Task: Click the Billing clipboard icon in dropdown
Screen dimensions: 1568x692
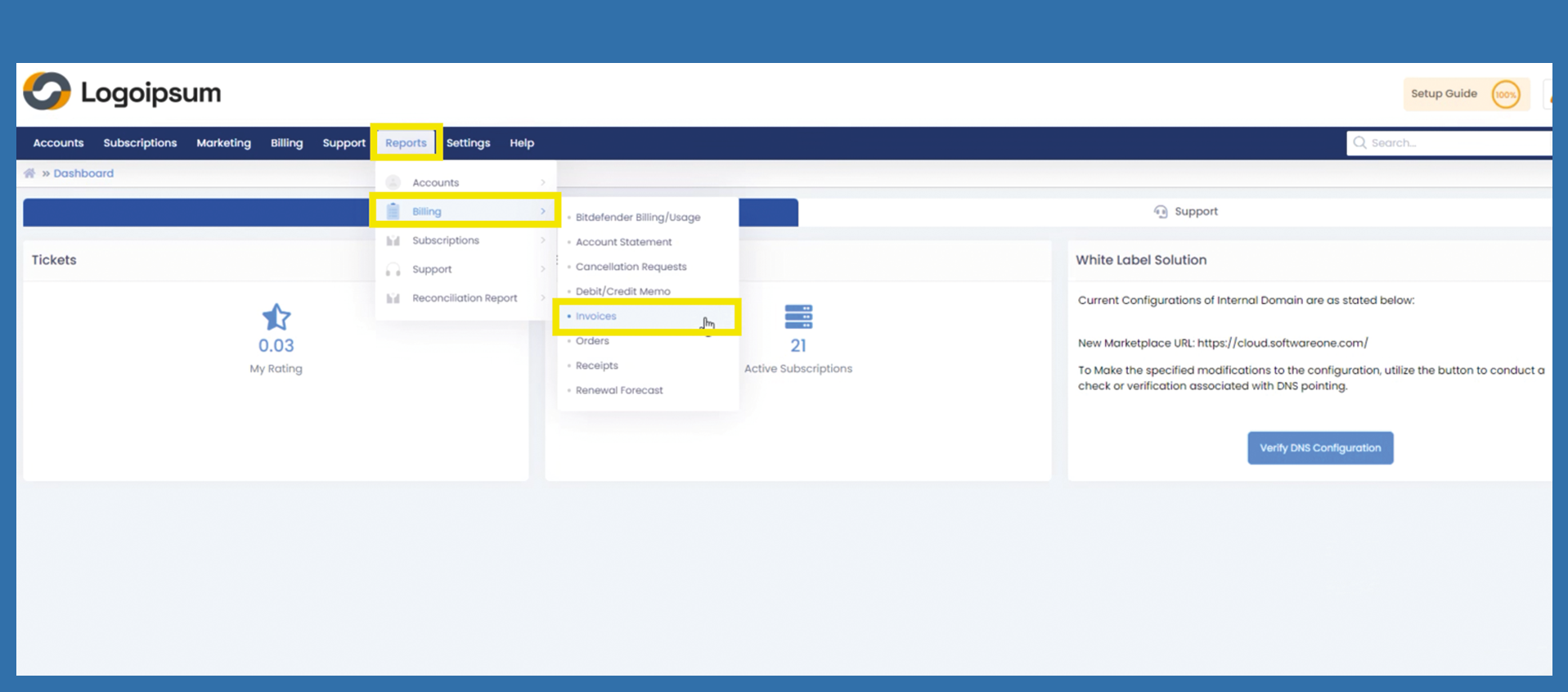Action: [x=393, y=212]
